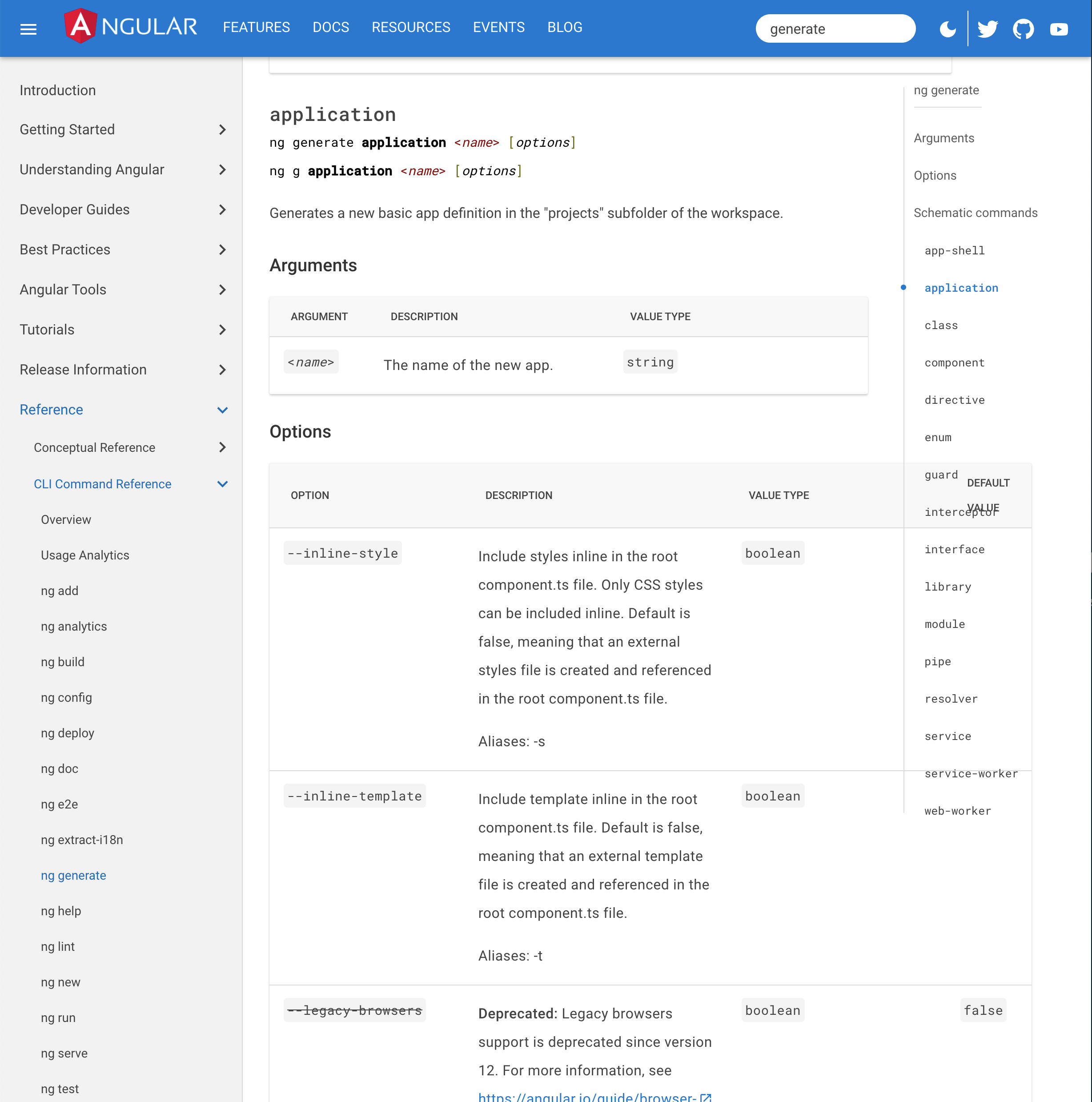Open the DOCS menu item
The width and height of the screenshot is (1092, 1102).
click(331, 27)
